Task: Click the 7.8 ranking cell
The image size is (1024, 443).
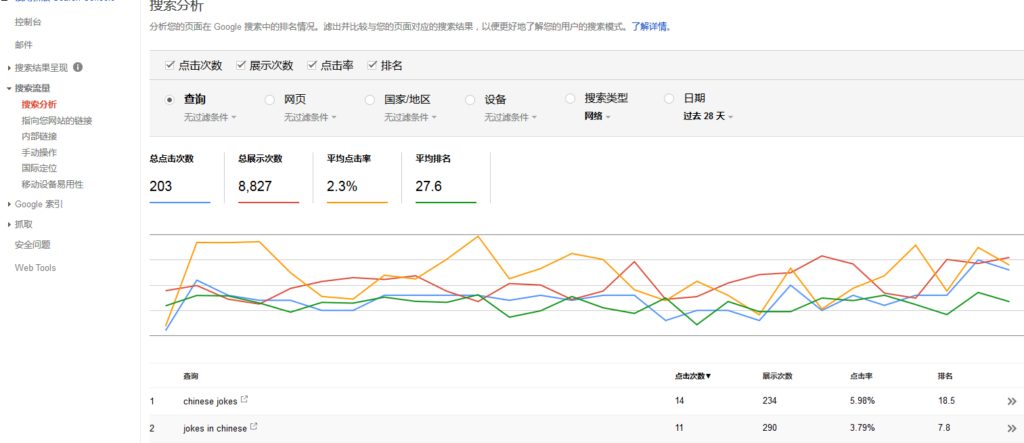Action: (x=944, y=429)
